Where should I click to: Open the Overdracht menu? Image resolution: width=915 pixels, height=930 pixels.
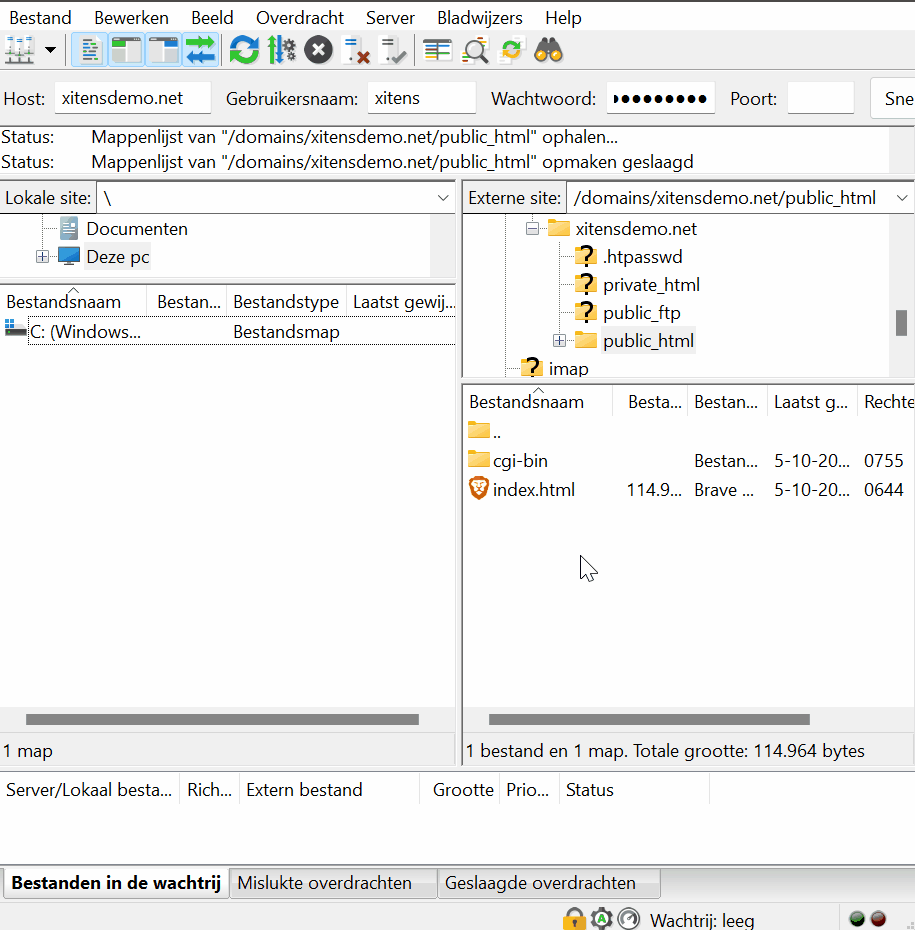(299, 18)
